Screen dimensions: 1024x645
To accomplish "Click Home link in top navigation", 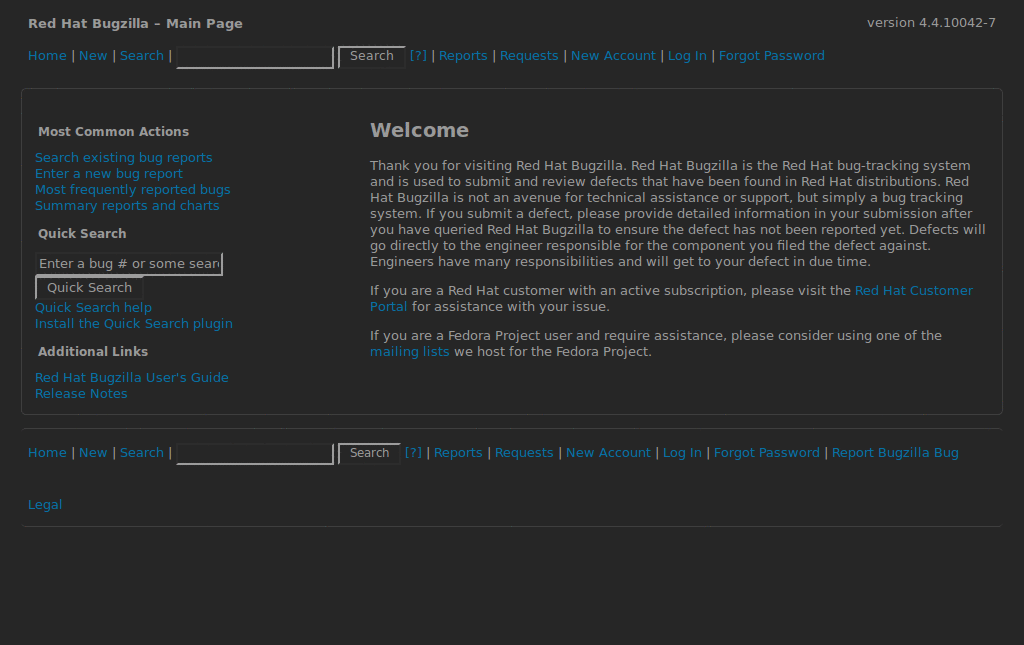I will tap(47, 56).
